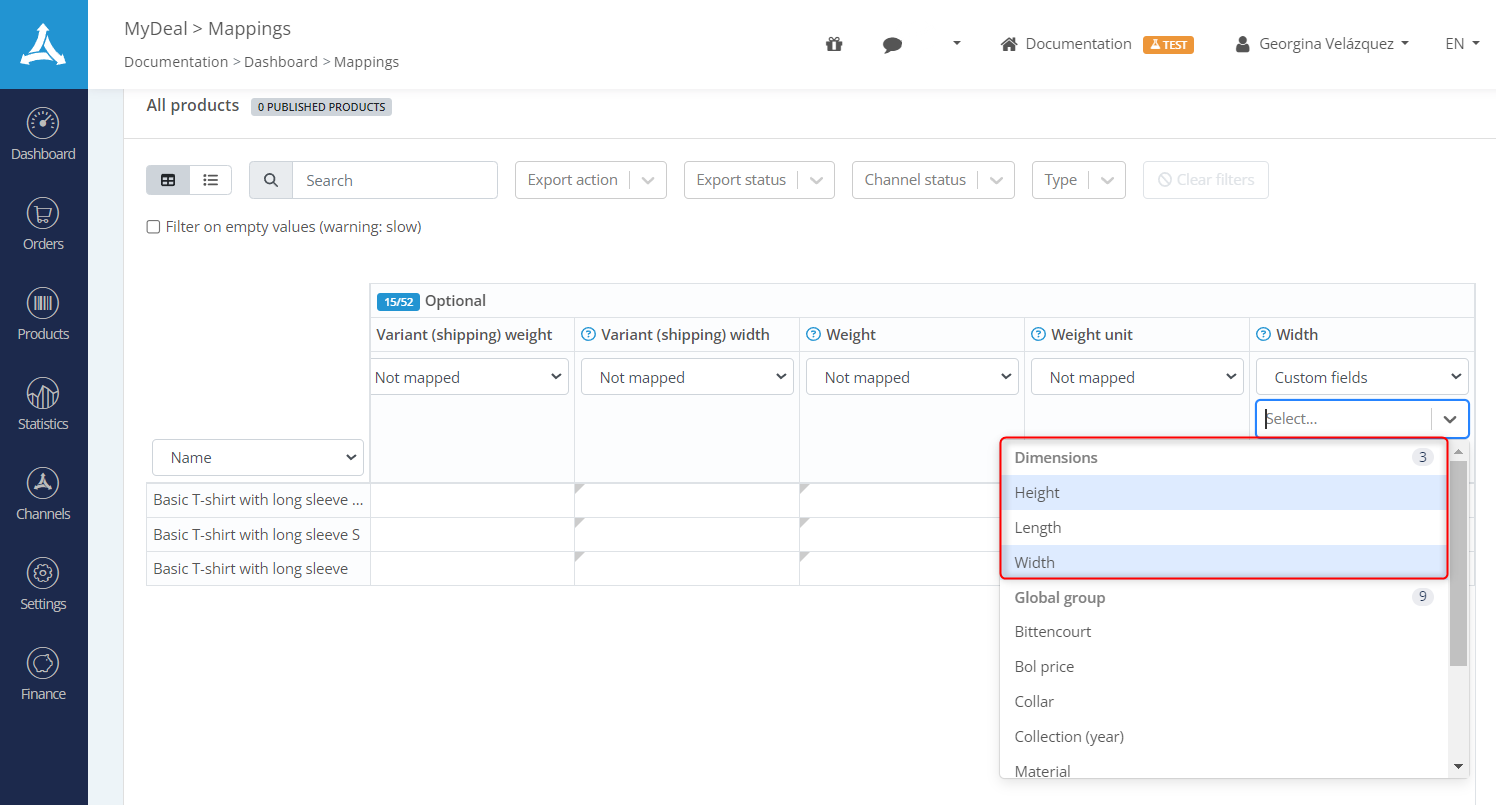Expand the Export action dropdown
Image resolution: width=1496 pixels, height=805 pixels.
[x=590, y=180]
